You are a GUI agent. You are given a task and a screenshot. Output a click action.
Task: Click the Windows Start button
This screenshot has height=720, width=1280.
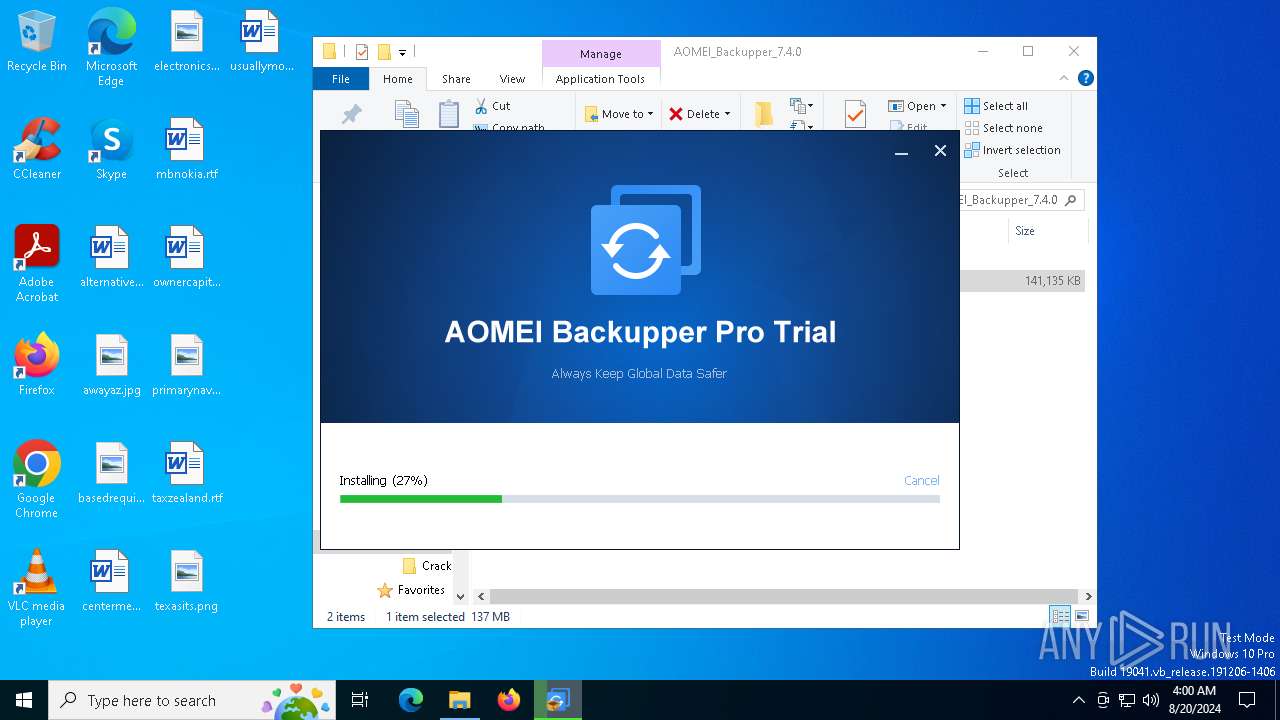click(24, 700)
